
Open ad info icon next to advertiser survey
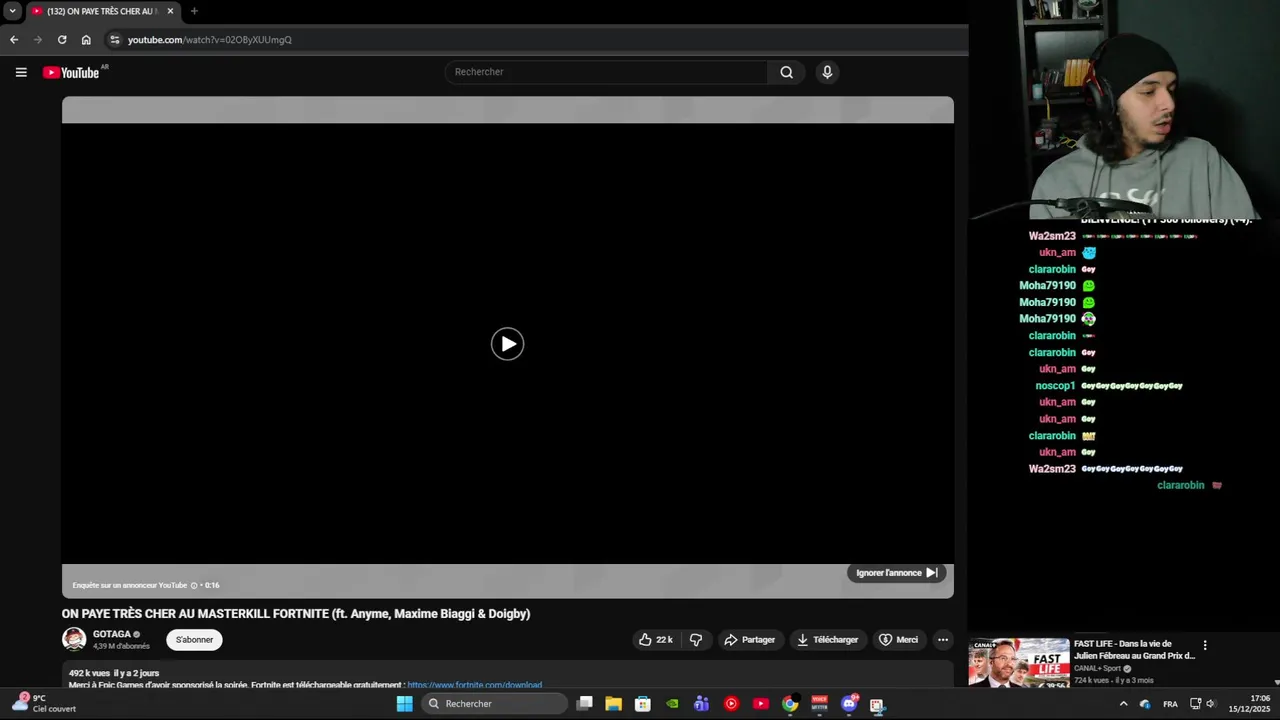194,585
